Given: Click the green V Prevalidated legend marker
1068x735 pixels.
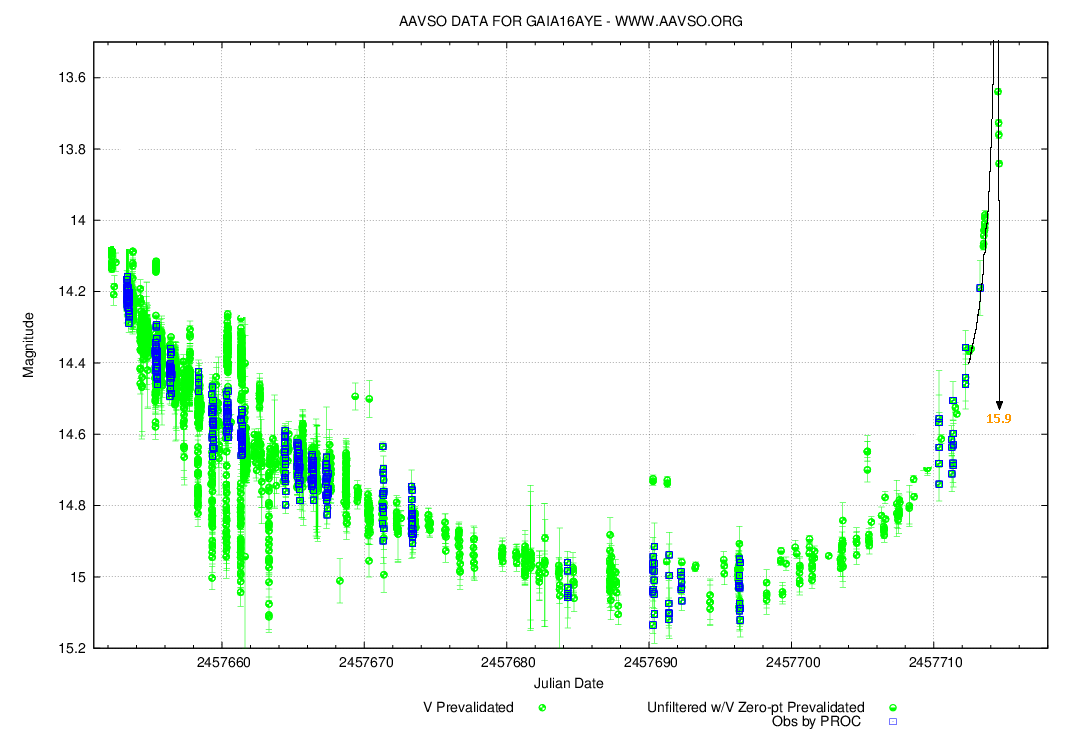Looking at the screenshot, I should point(543,707).
